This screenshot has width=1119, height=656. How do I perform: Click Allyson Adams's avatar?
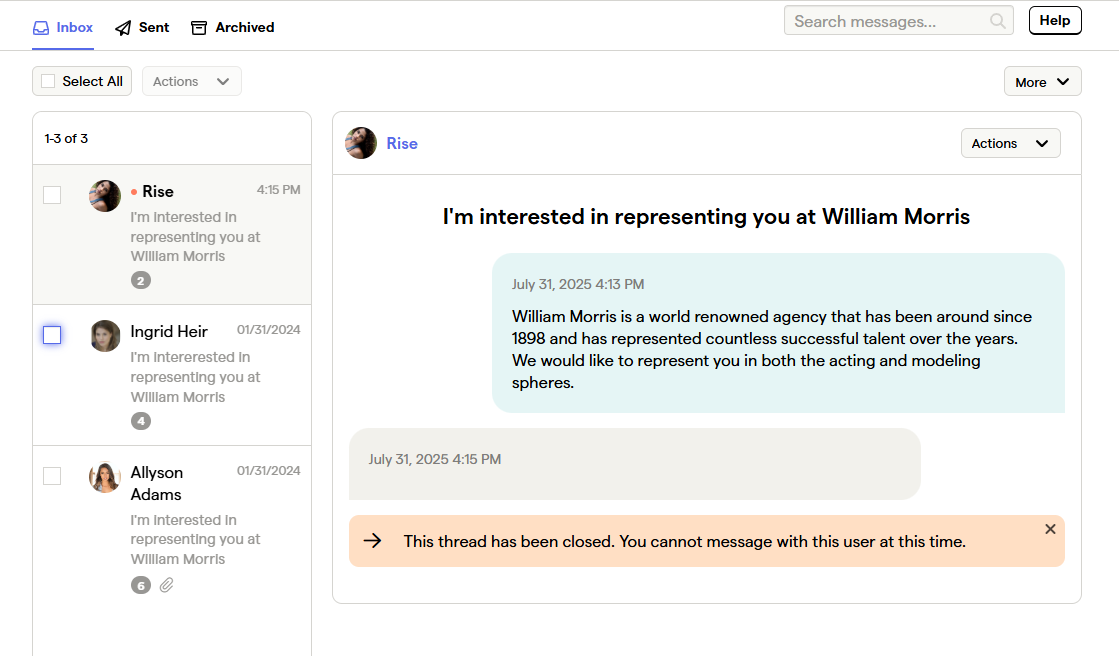point(105,477)
